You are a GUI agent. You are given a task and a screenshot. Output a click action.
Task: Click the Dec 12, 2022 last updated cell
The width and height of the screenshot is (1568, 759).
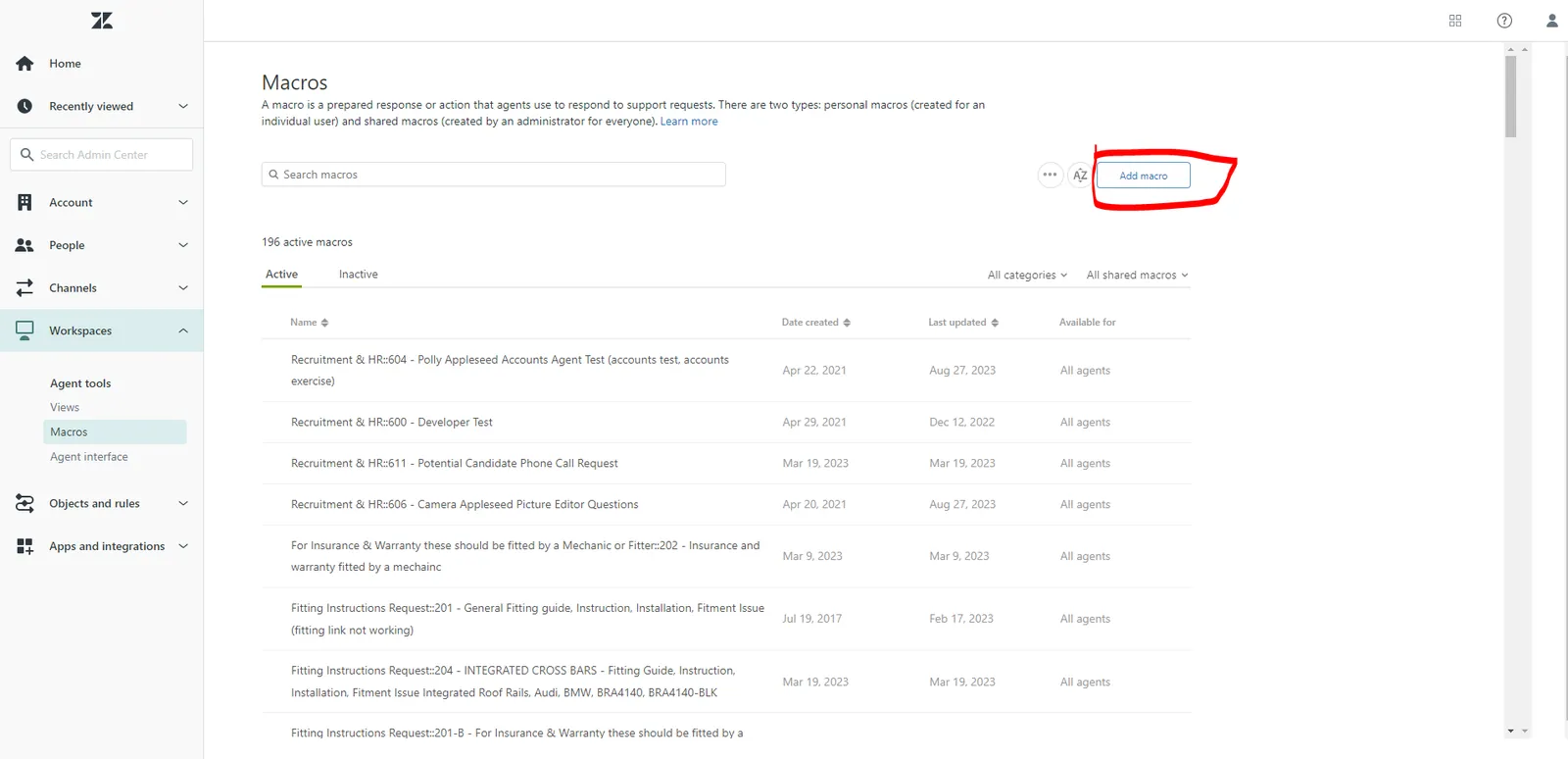point(961,423)
